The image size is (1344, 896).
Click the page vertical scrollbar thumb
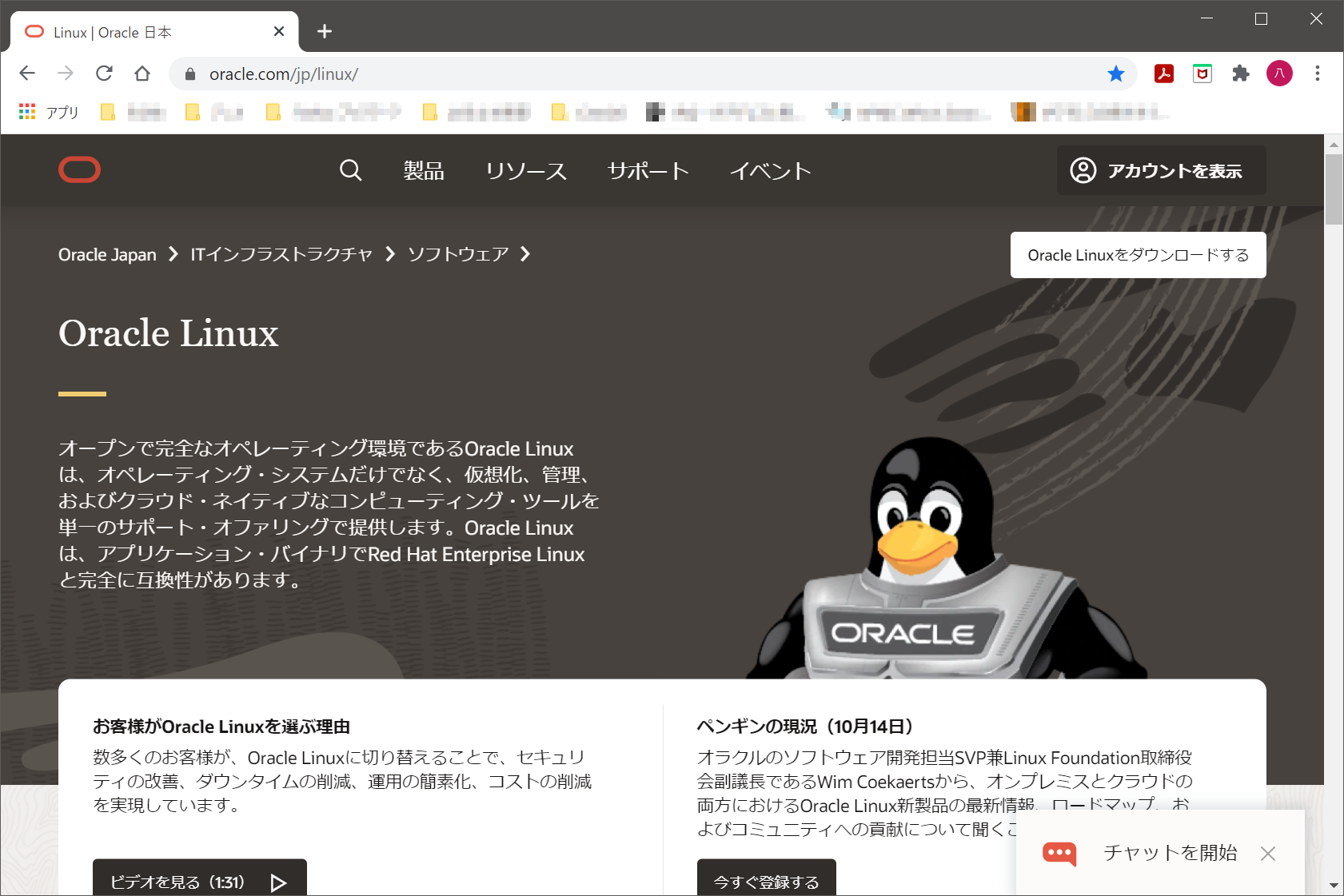1334,189
